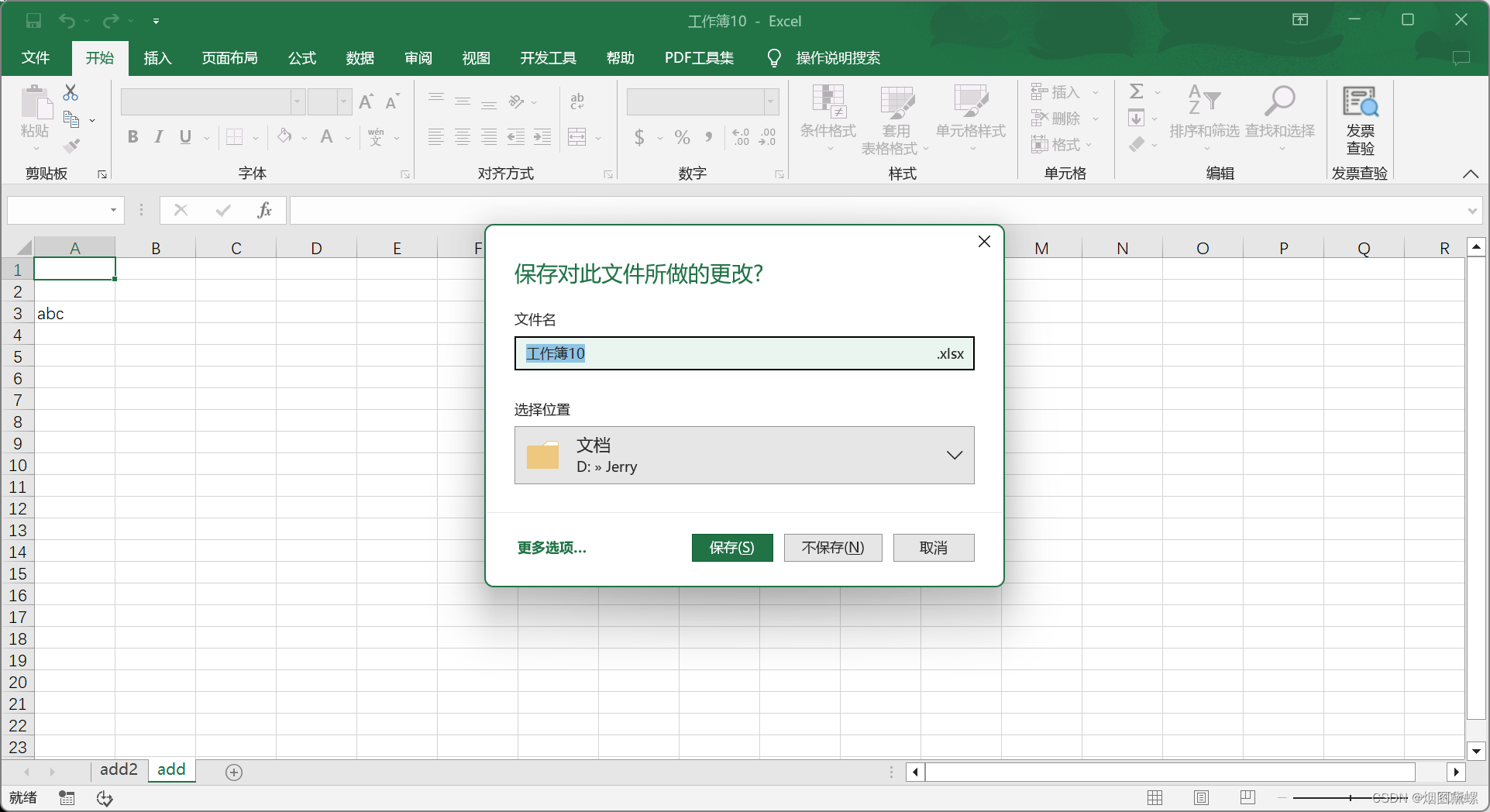
Task: Click the Merge and Center icon
Action: click(577, 137)
